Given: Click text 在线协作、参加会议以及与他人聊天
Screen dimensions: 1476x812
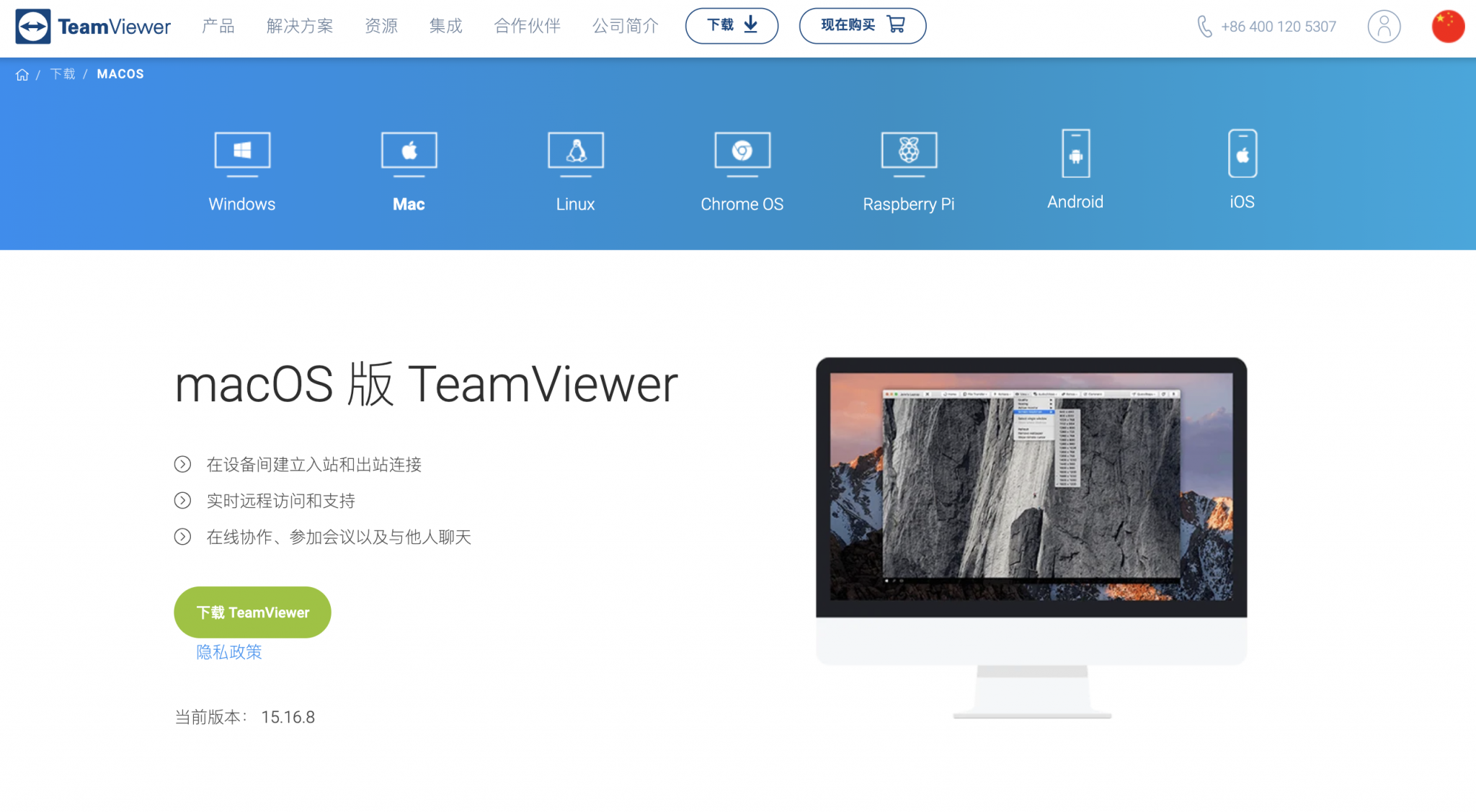Looking at the screenshot, I should (339, 537).
